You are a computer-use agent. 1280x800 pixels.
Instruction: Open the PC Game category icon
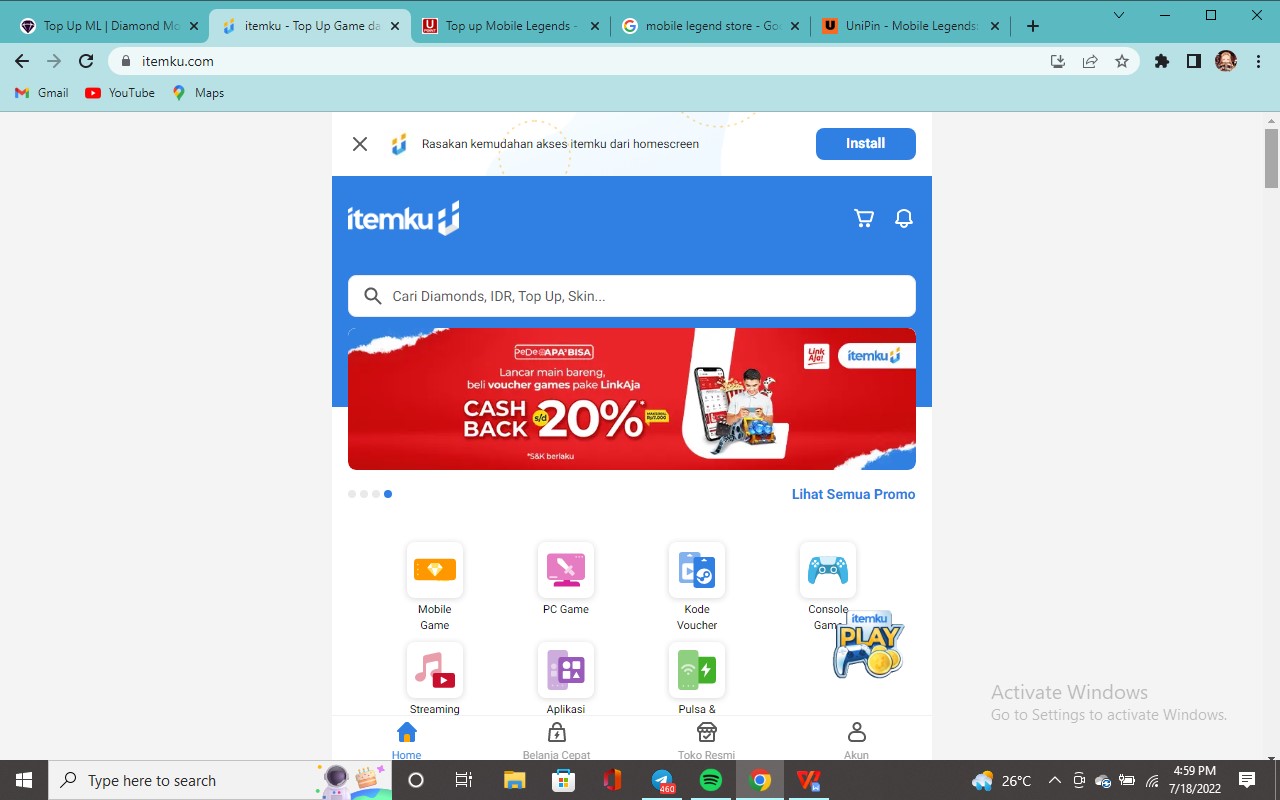click(x=565, y=570)
